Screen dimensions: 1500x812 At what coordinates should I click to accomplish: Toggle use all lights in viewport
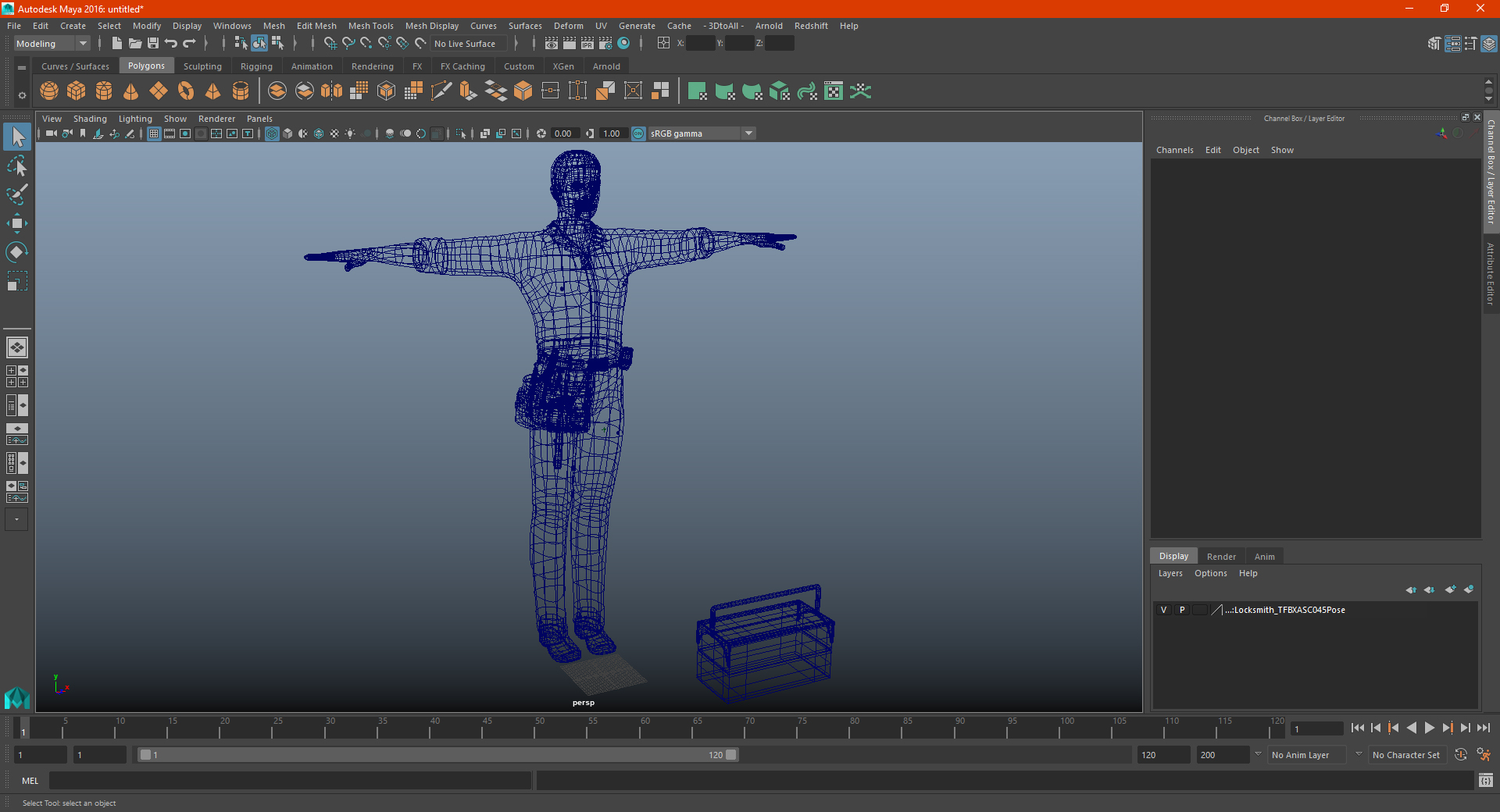pos(350,134)
